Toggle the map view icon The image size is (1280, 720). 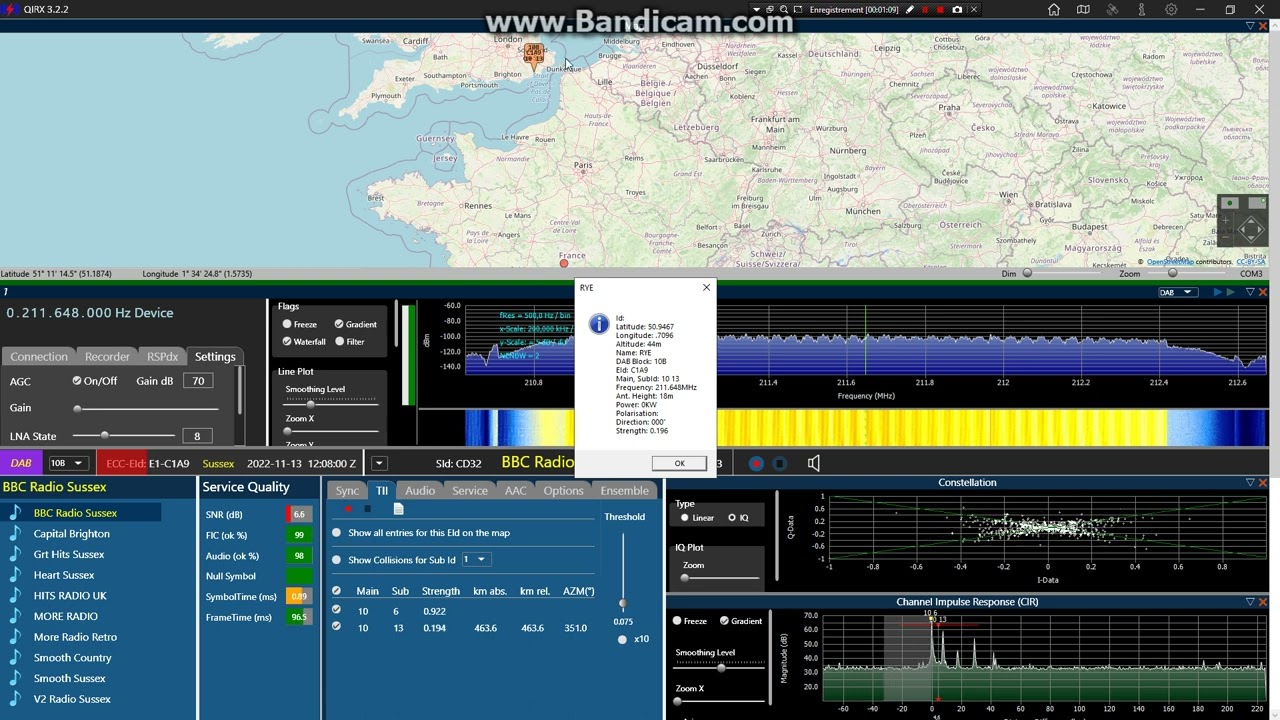pos(1083,10)
